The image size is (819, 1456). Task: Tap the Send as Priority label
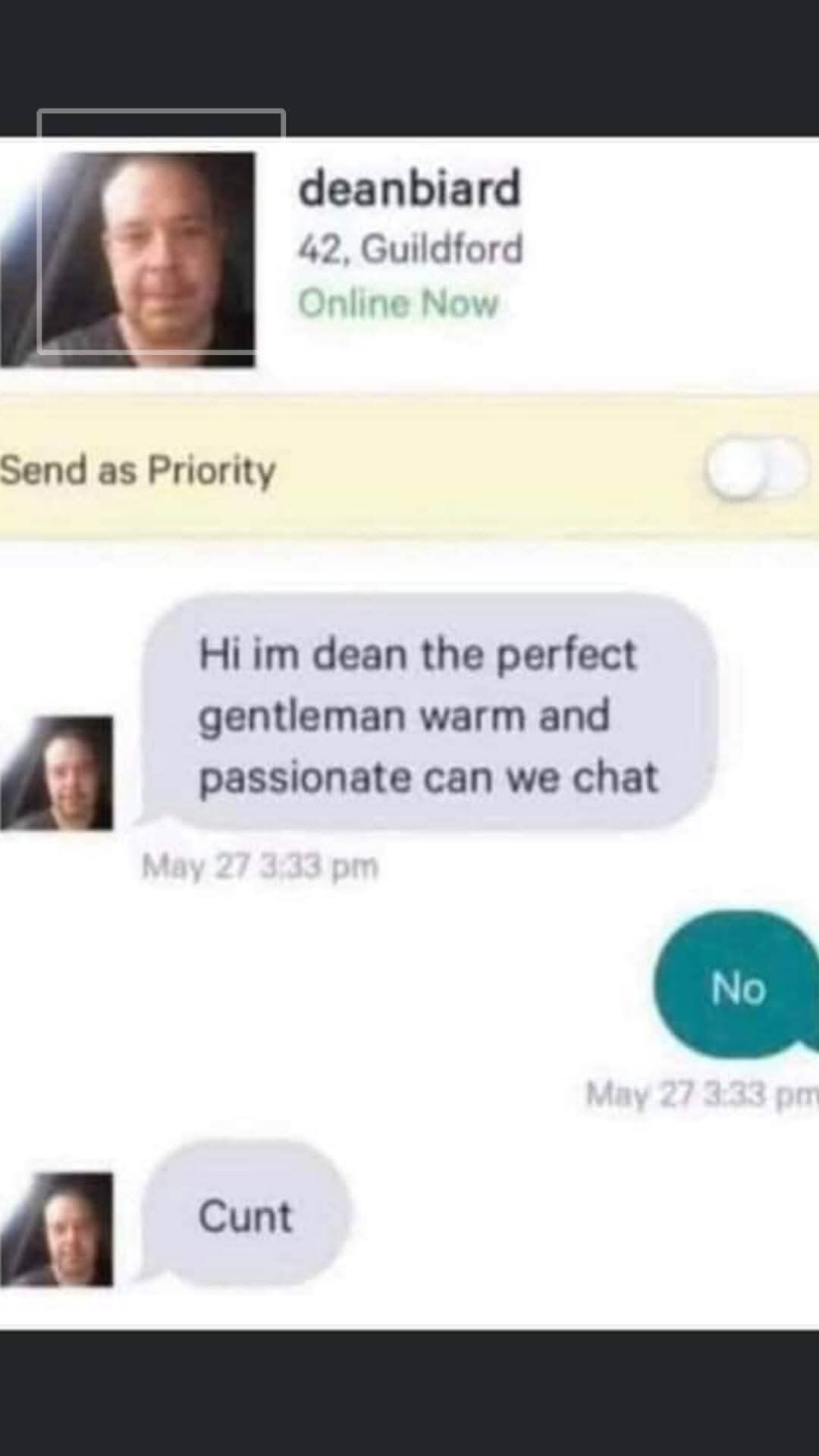click(137, 469)
